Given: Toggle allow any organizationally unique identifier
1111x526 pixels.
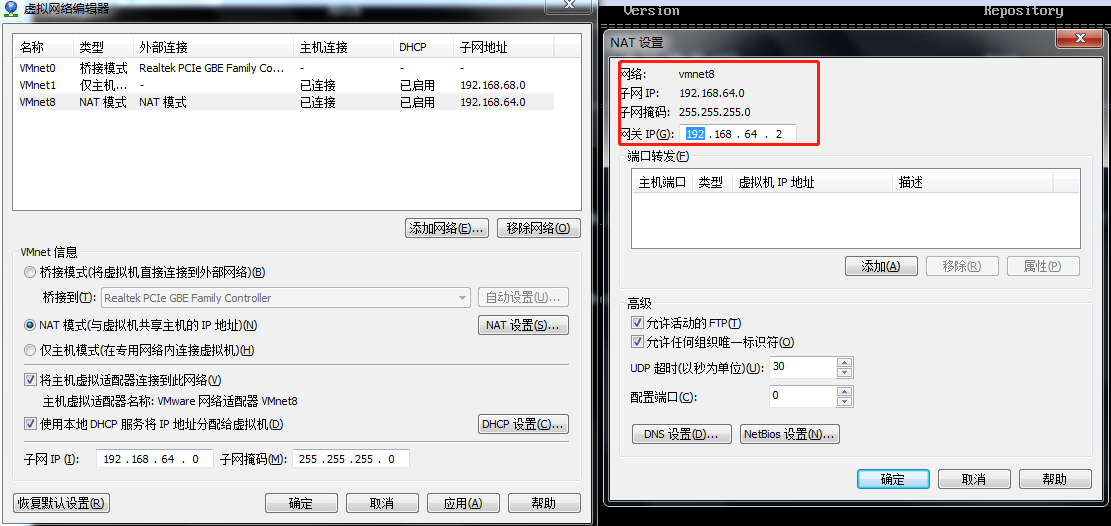Looking at the screenshot, I should coord(636,342).
